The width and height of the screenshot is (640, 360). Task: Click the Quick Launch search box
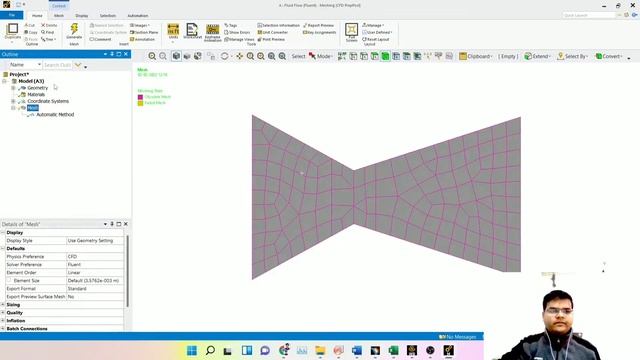point(589,15)
